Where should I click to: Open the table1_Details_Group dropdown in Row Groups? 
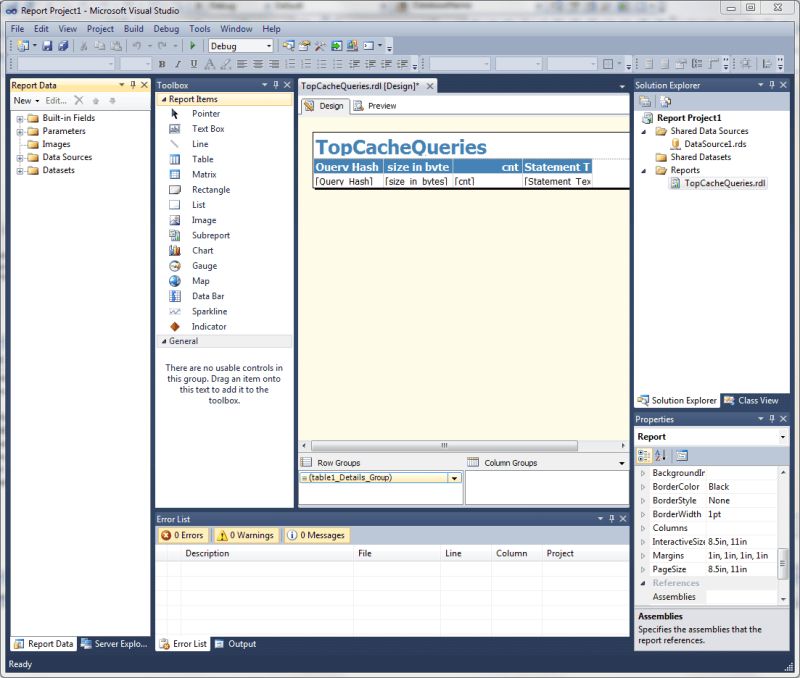[x=455, y=479]
